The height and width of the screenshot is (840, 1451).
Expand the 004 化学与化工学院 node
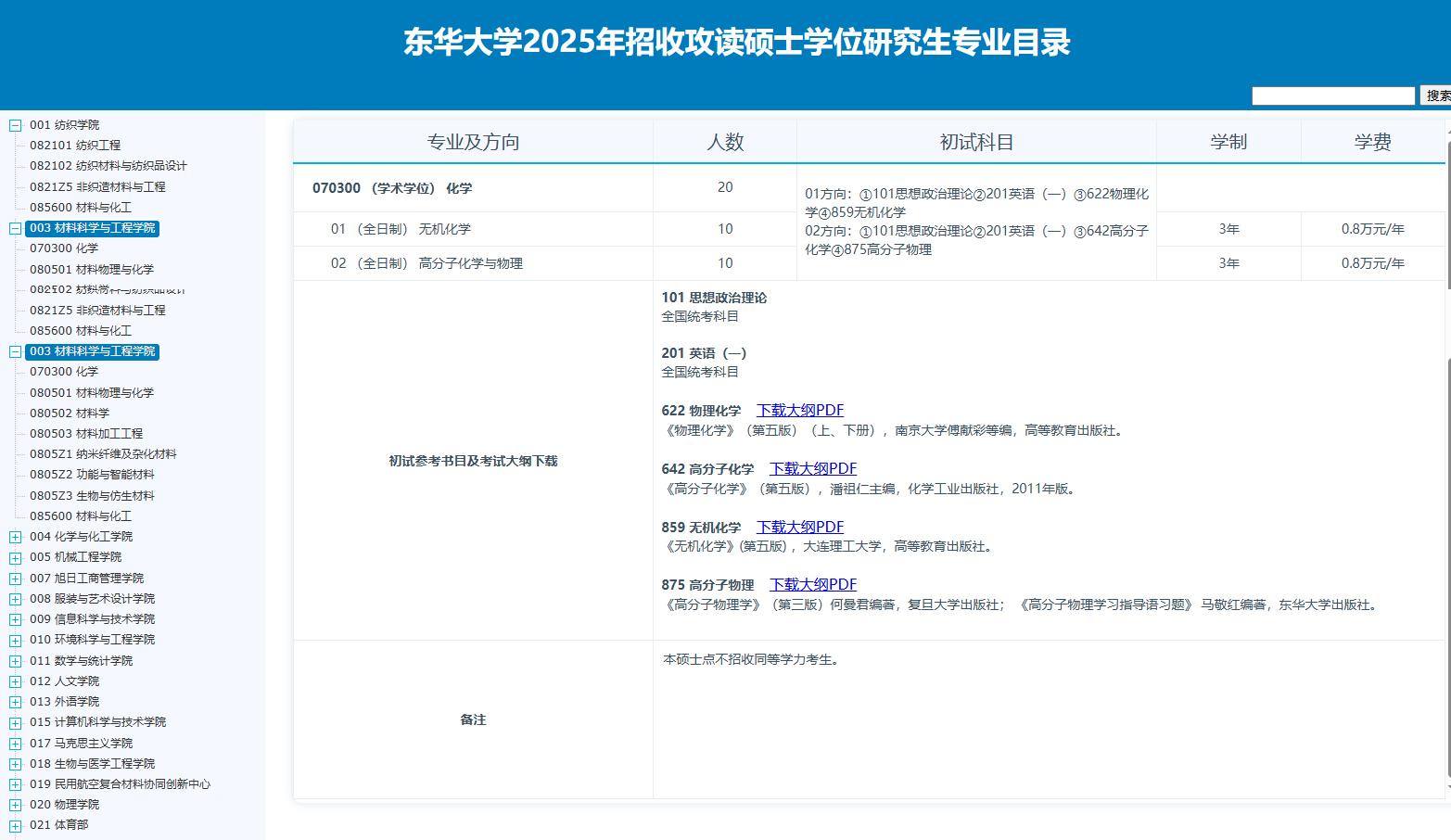click(15, 537)
